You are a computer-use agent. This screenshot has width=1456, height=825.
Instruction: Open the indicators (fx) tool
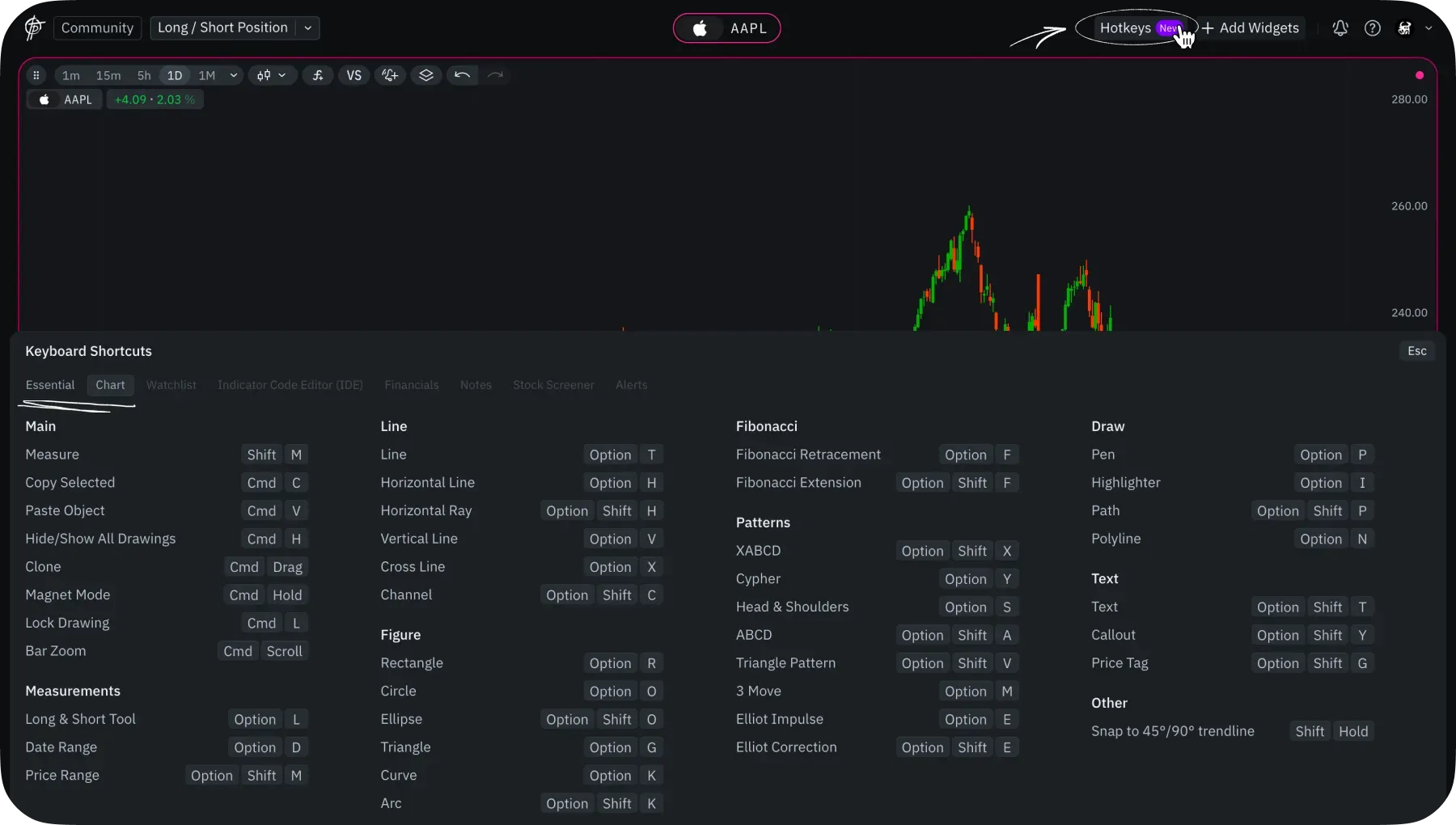(318, 75)
